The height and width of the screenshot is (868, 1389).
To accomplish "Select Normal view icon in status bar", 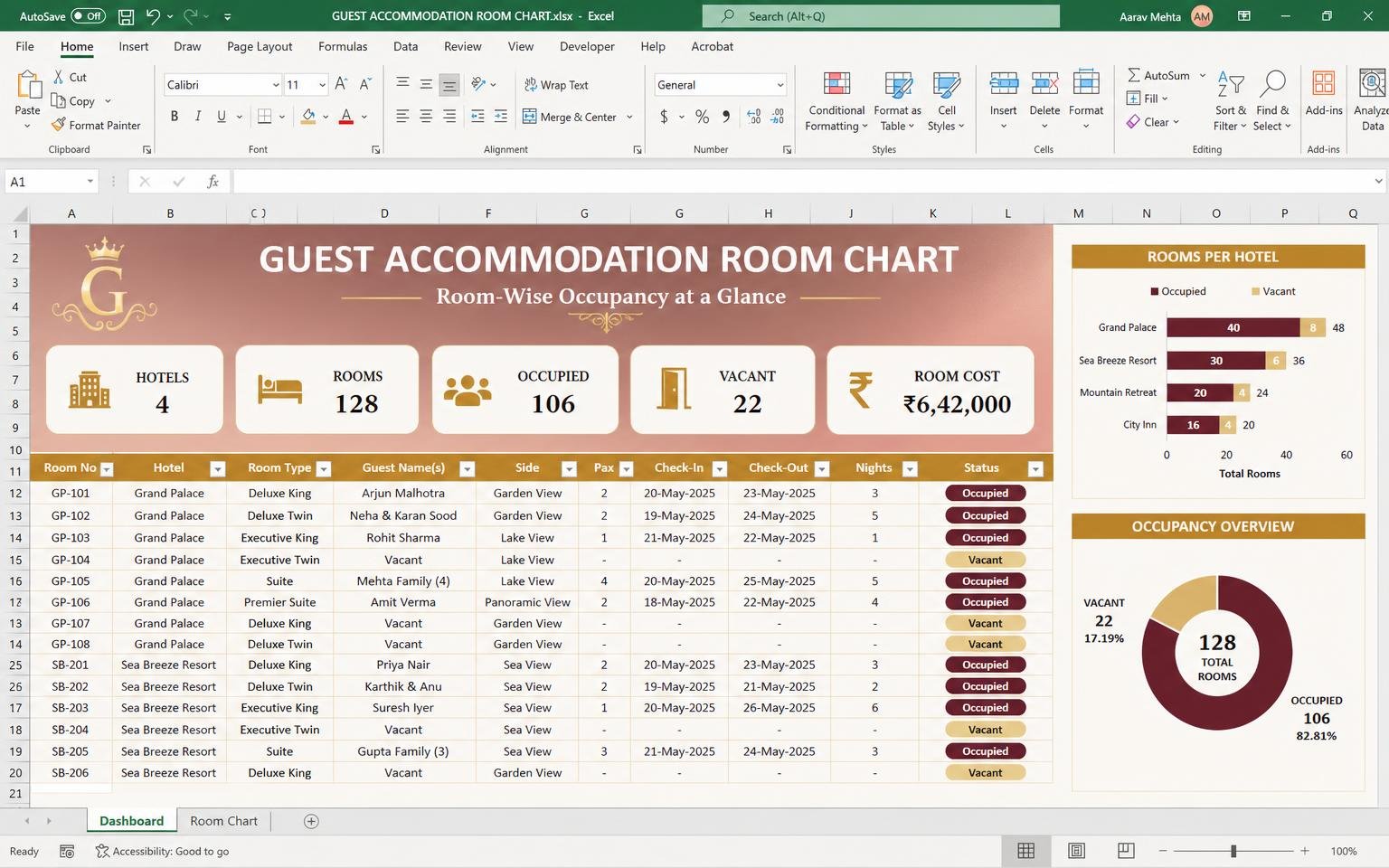I will 1025,851.
